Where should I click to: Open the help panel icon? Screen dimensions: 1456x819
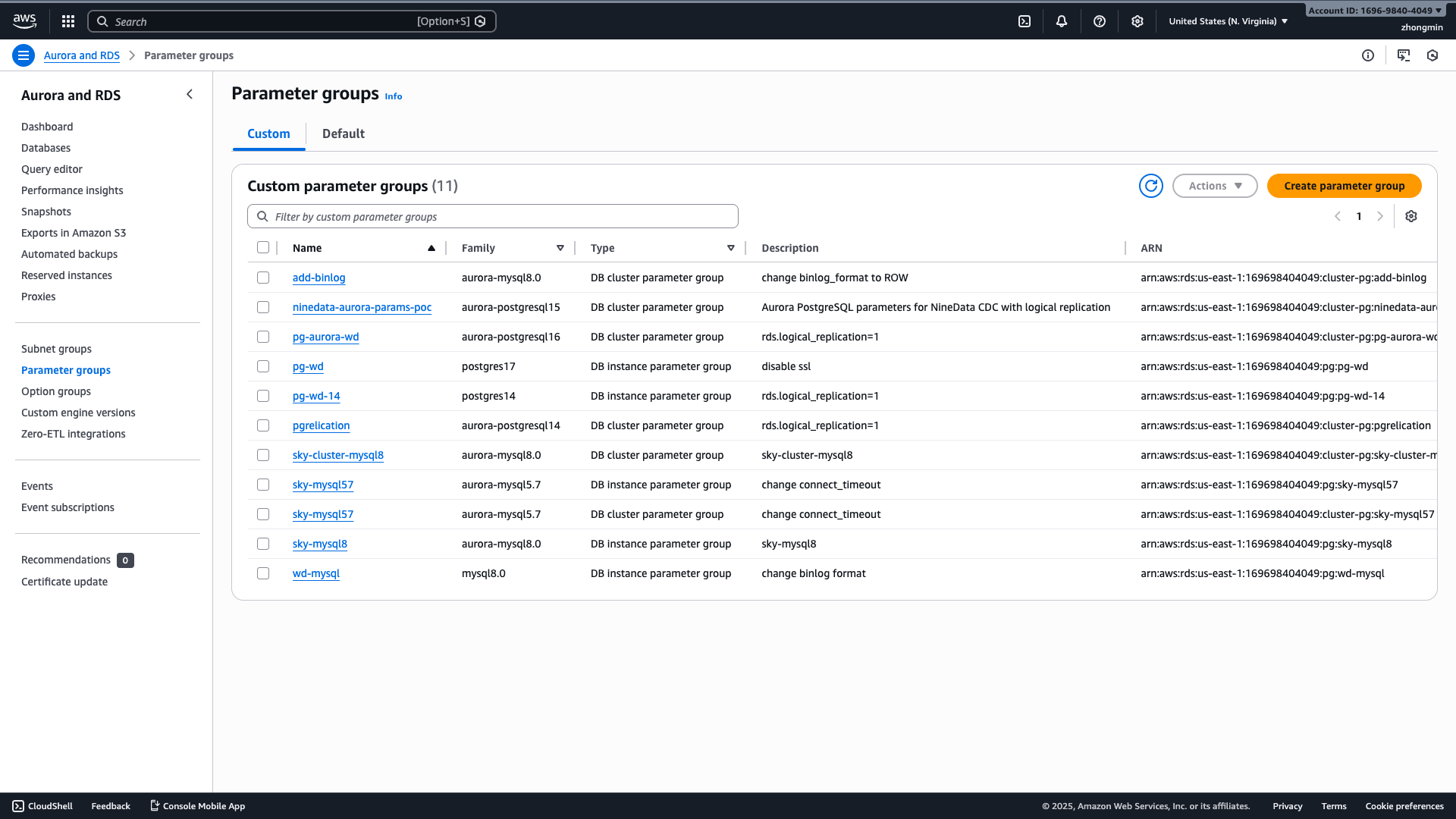pyautogui.click(x=1100, y=20)
